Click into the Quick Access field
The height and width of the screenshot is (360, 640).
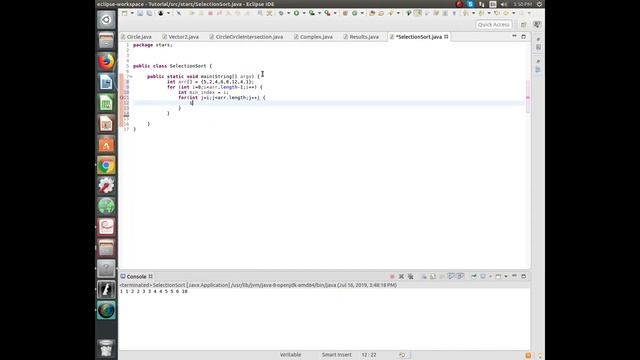click(493, 24)
